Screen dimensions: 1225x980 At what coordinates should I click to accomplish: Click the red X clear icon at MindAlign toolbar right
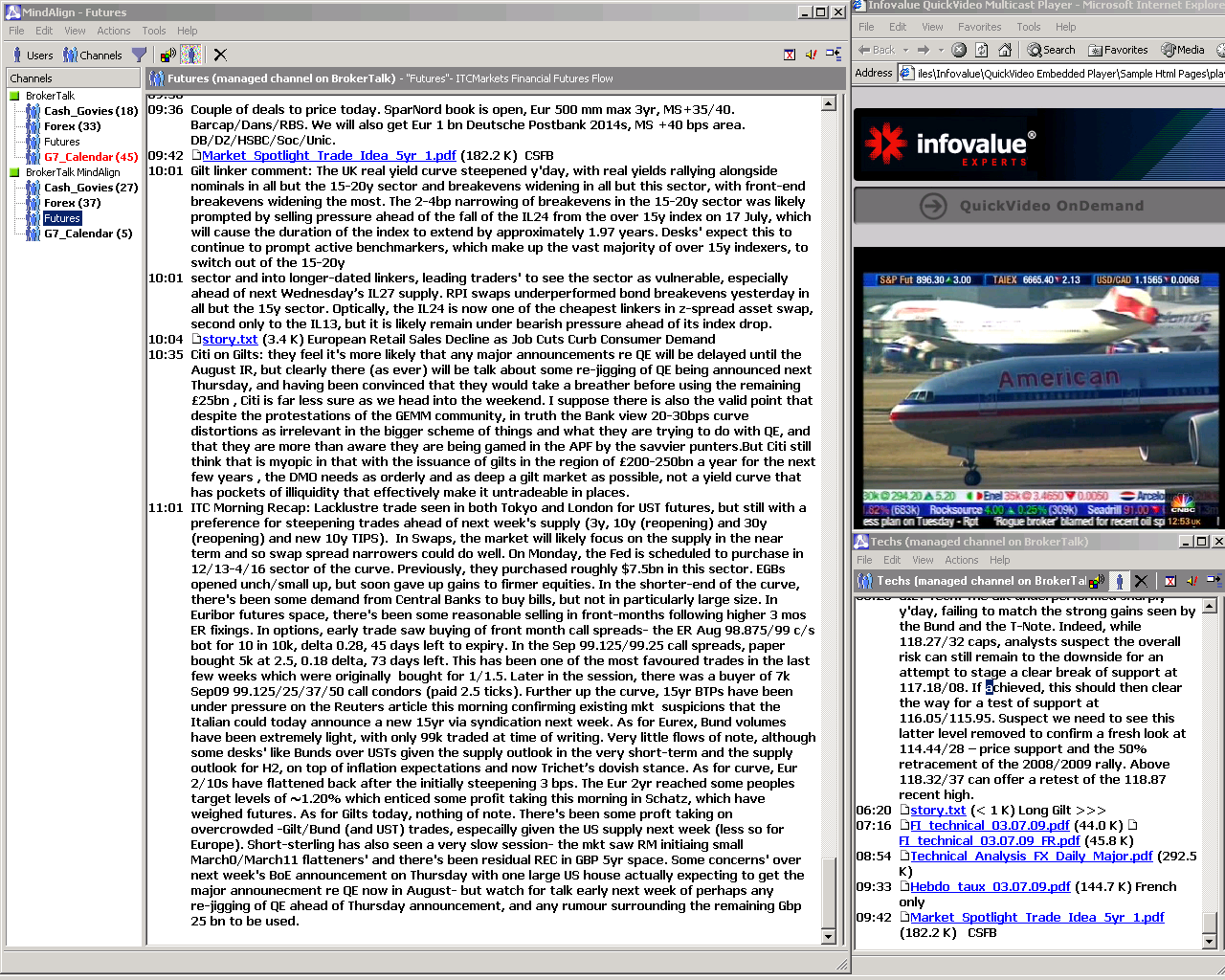click(790, 56)
